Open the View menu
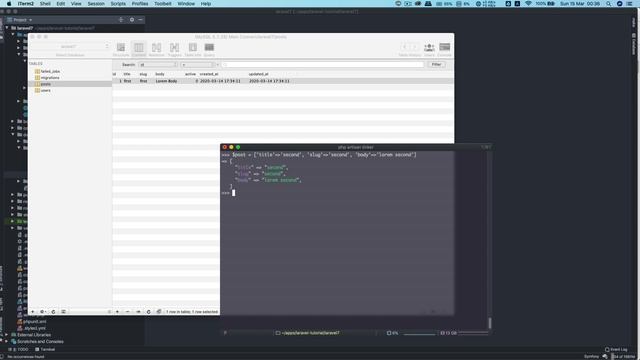Image resolution: width=640 pixels, height=360 pixels. coord(76,4)
